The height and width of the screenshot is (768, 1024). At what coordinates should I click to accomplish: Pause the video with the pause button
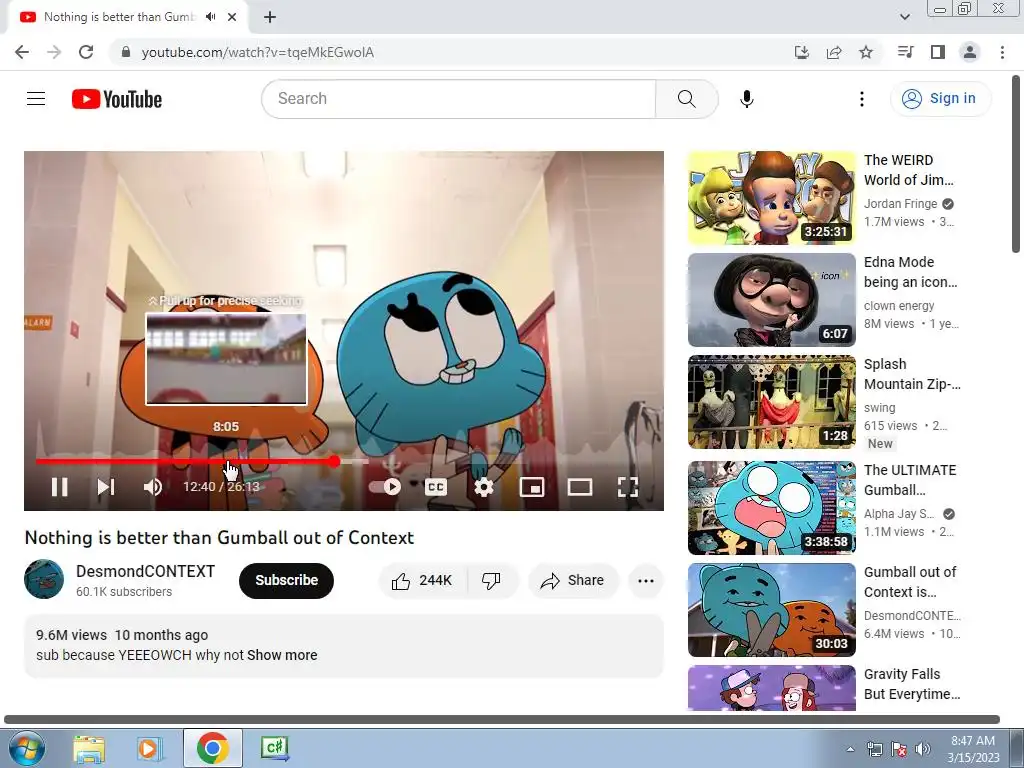[59, 487]
